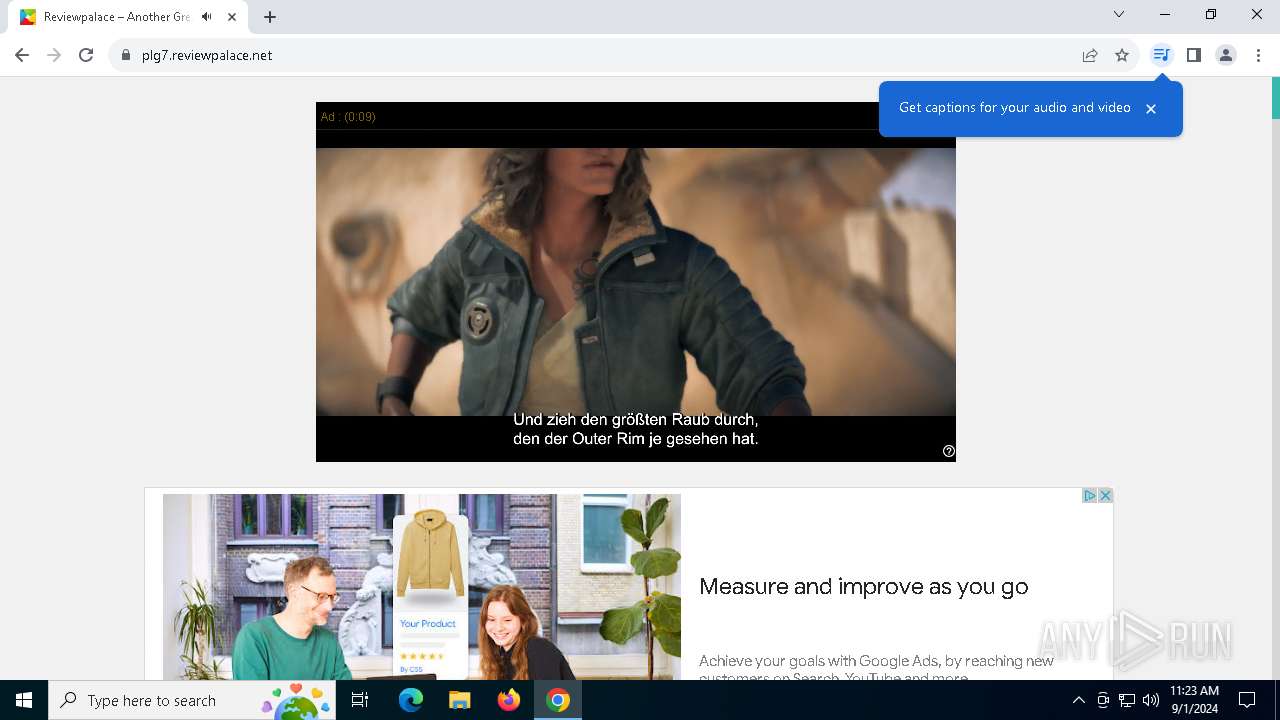Close the Reviewpalace tab
This screenshot has height=720, width=1280.
tap(232, 17)
